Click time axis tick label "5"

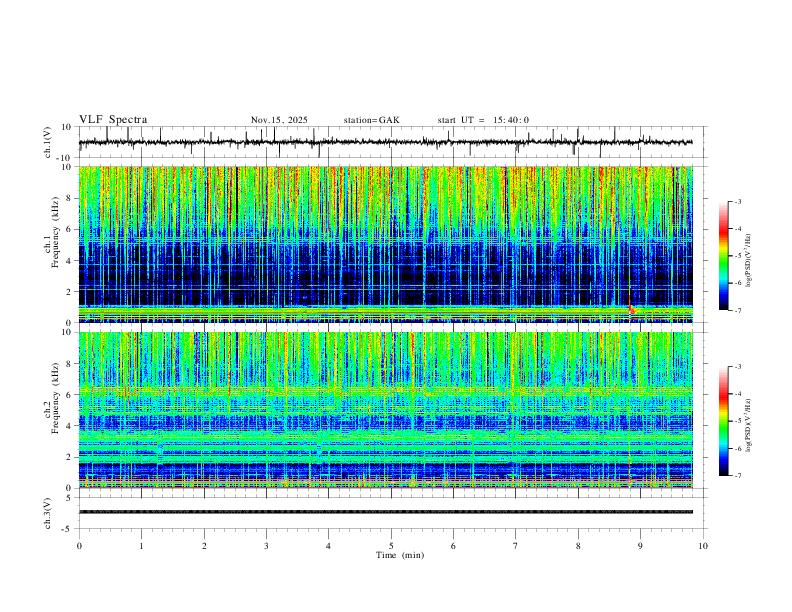[391, 546]
